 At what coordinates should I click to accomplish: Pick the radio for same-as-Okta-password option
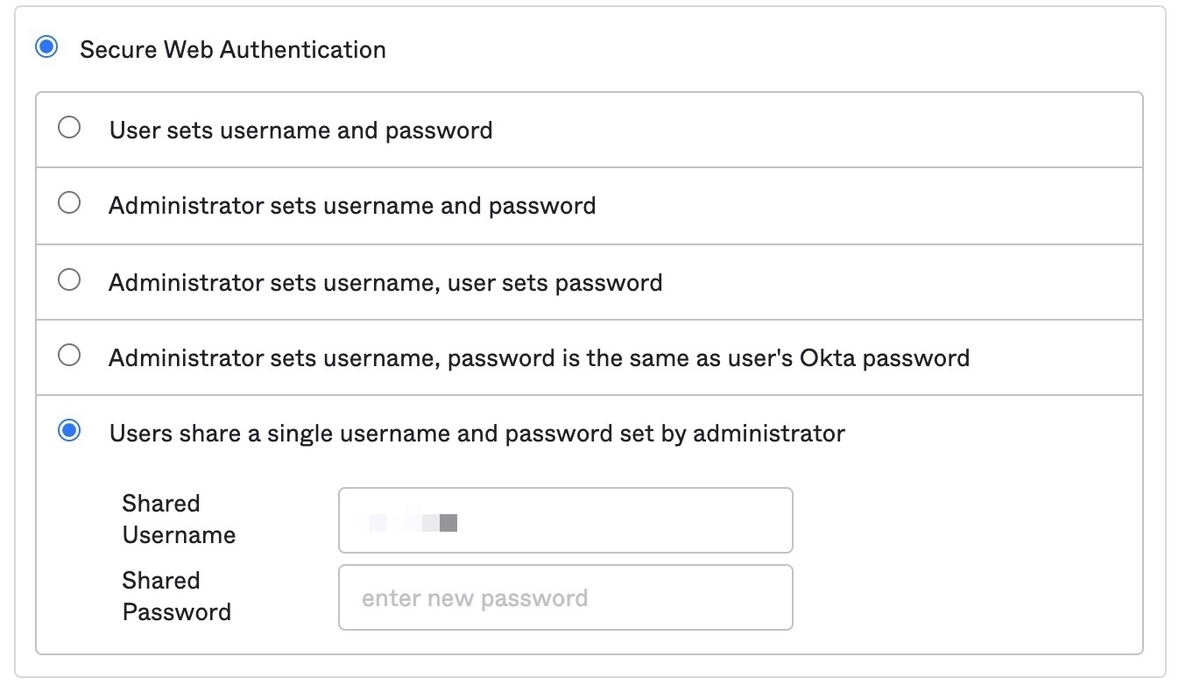click(69, 355)
